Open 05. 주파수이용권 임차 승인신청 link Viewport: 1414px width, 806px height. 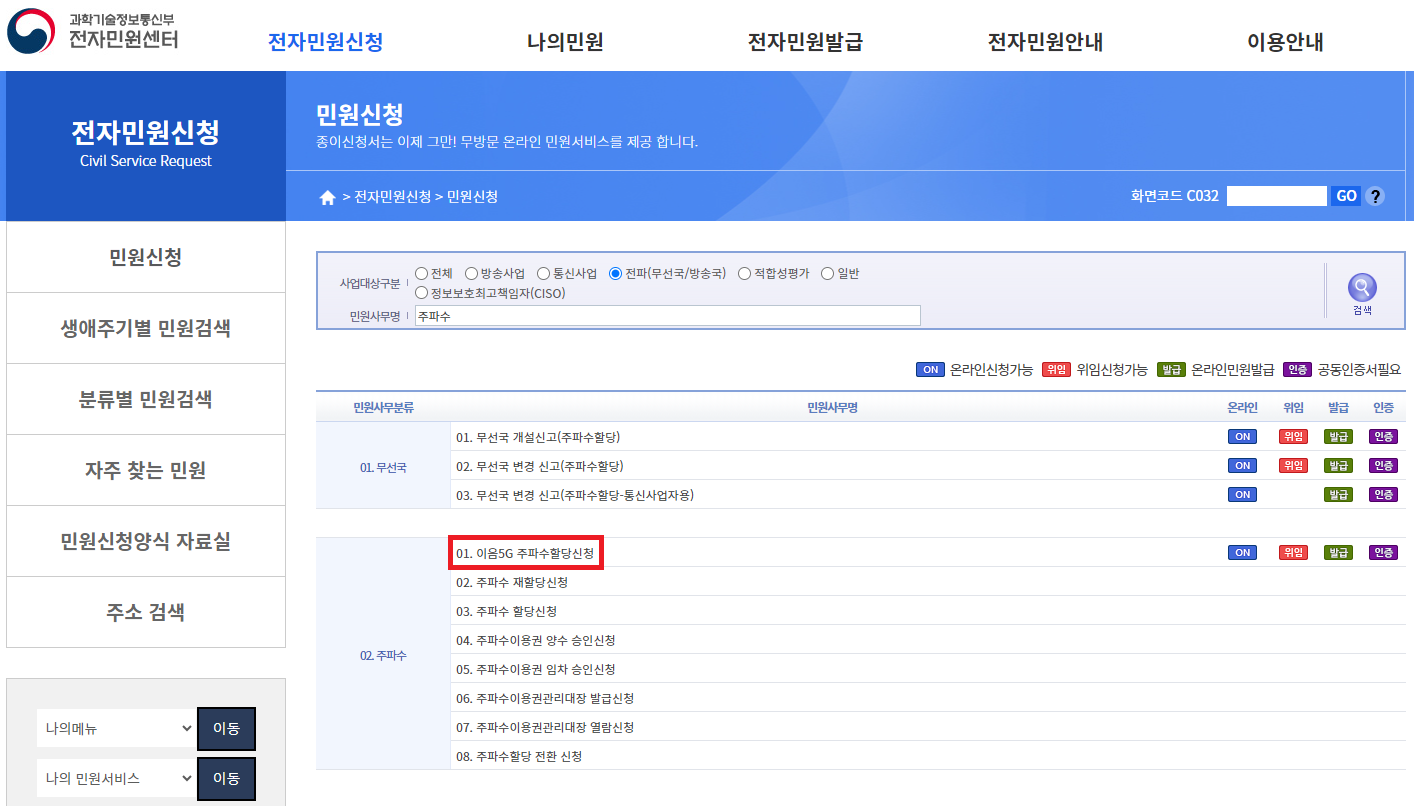[535, 669]
